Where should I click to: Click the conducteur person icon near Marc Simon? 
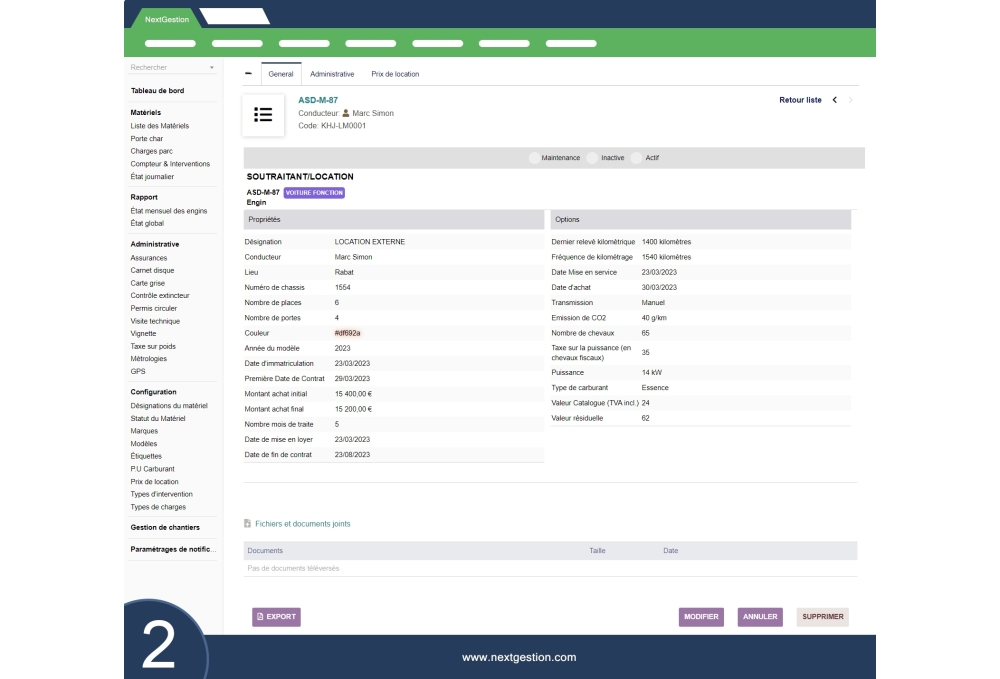346,114
